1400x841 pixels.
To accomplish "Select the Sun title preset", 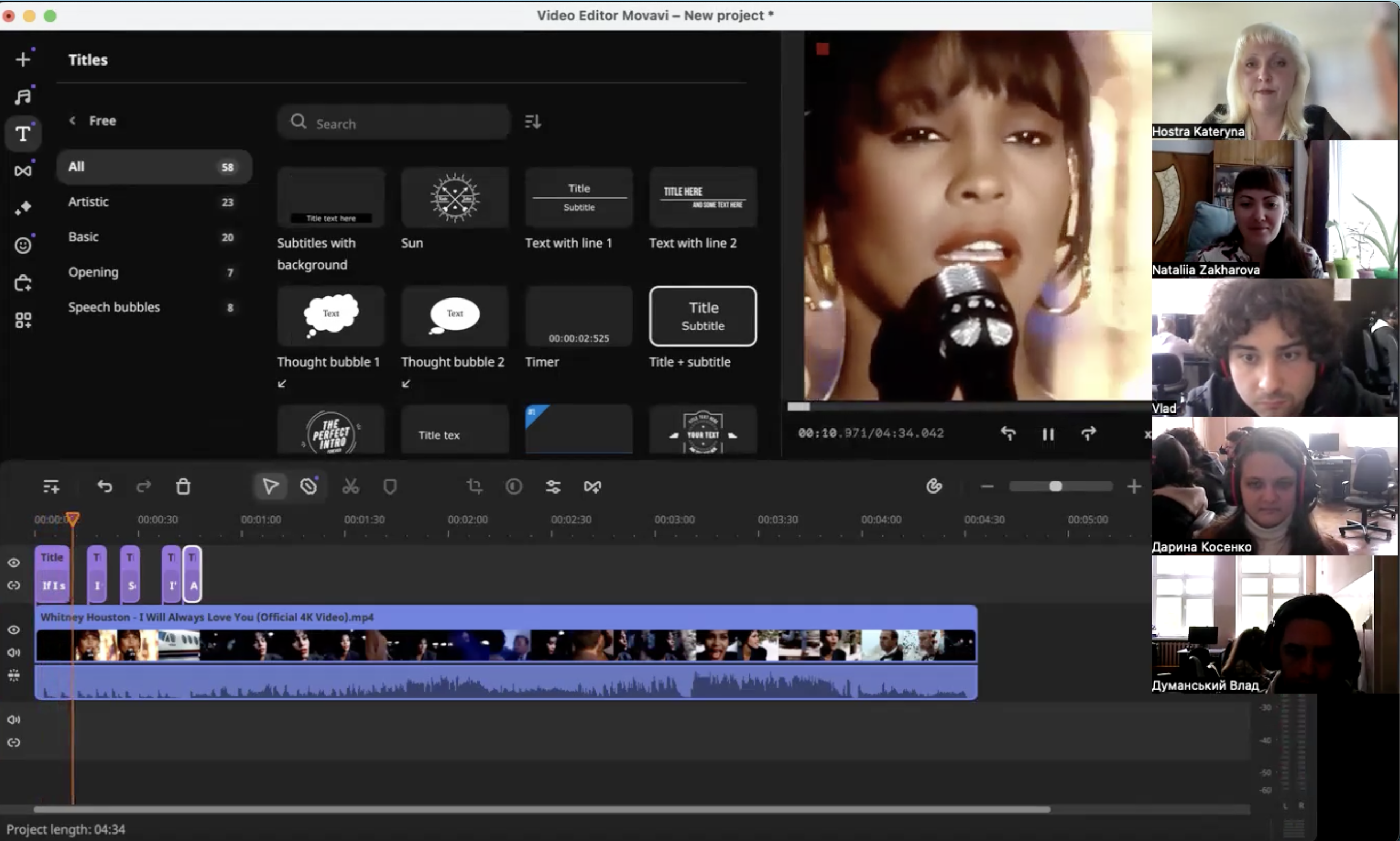I will coord(455,197).
